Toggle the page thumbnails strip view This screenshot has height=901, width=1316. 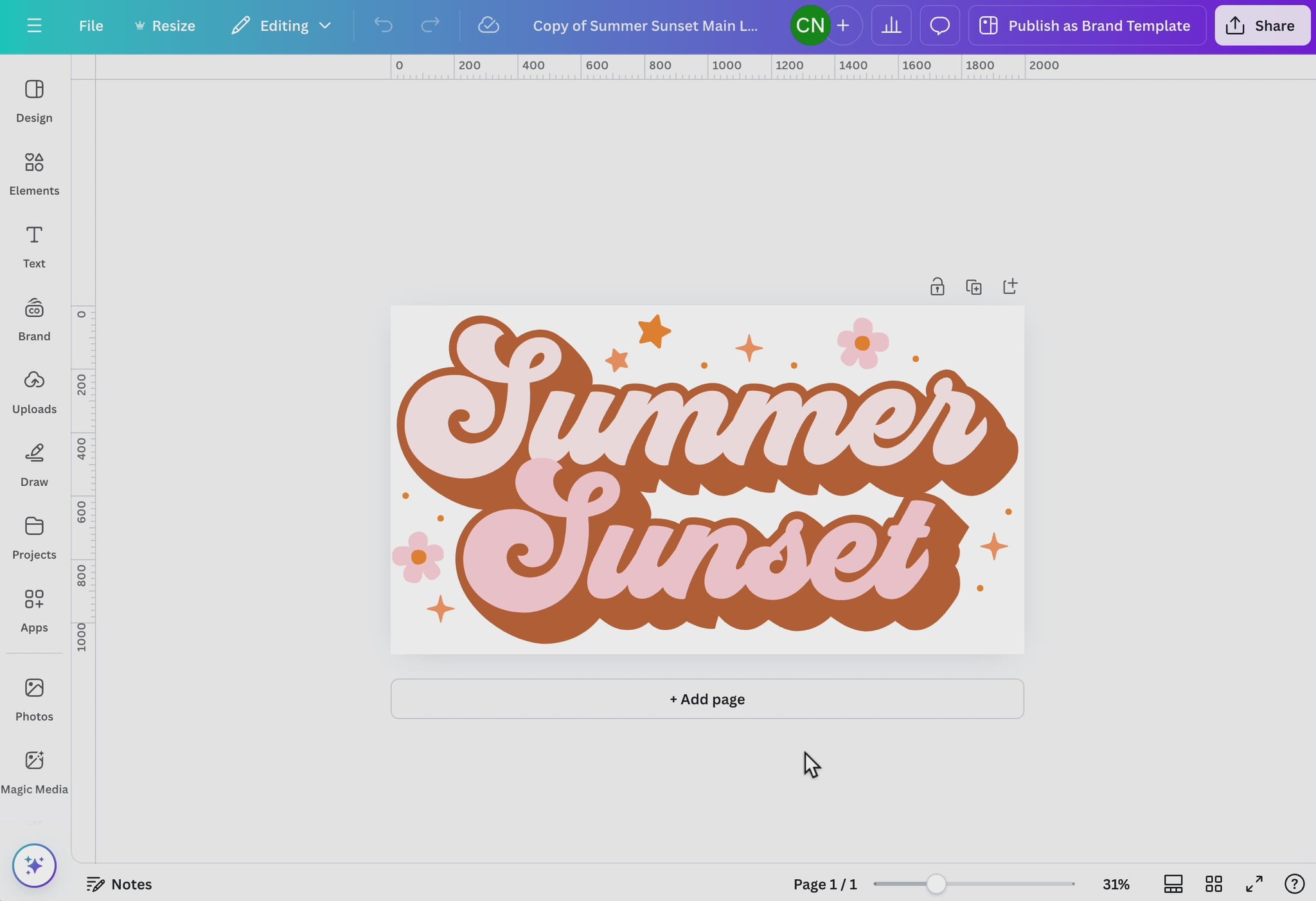(1173, 884)
